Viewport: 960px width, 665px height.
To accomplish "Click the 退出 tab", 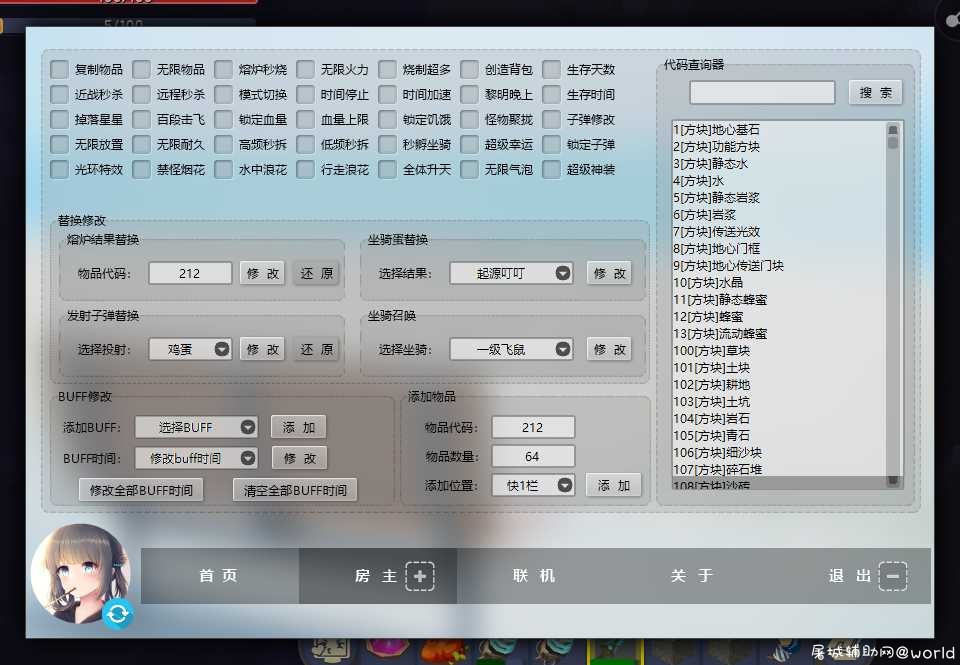I will coord(852,576).
